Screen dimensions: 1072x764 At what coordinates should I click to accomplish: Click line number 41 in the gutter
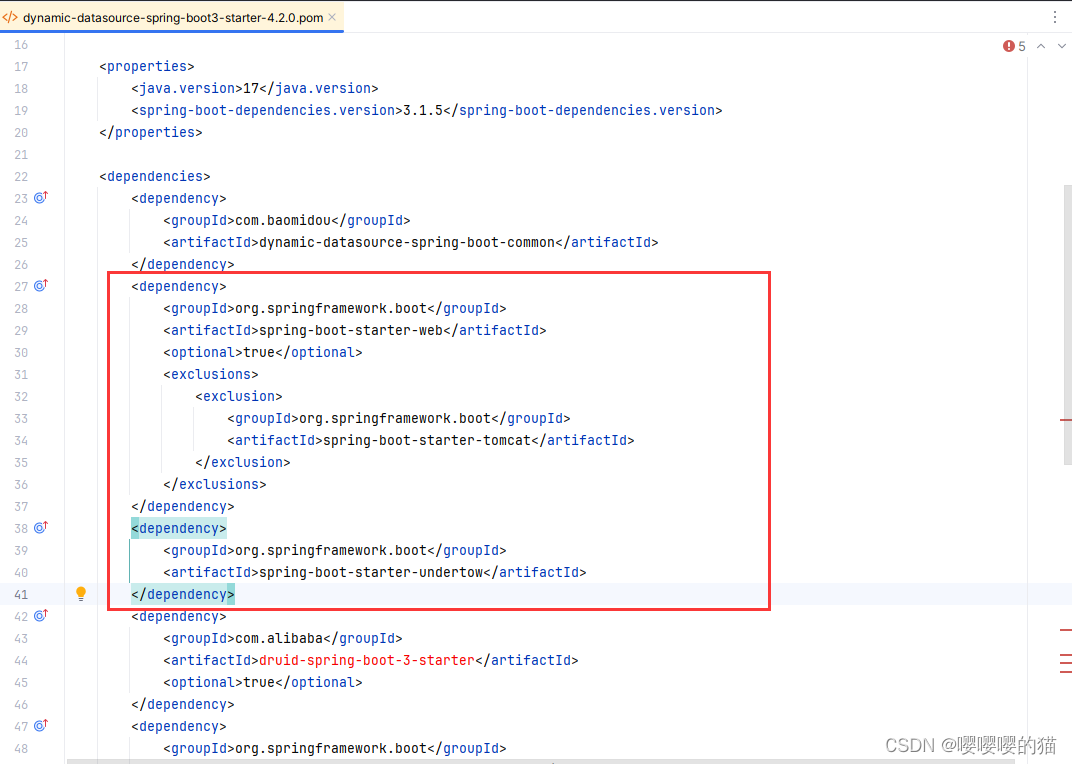tap(21, 593)
